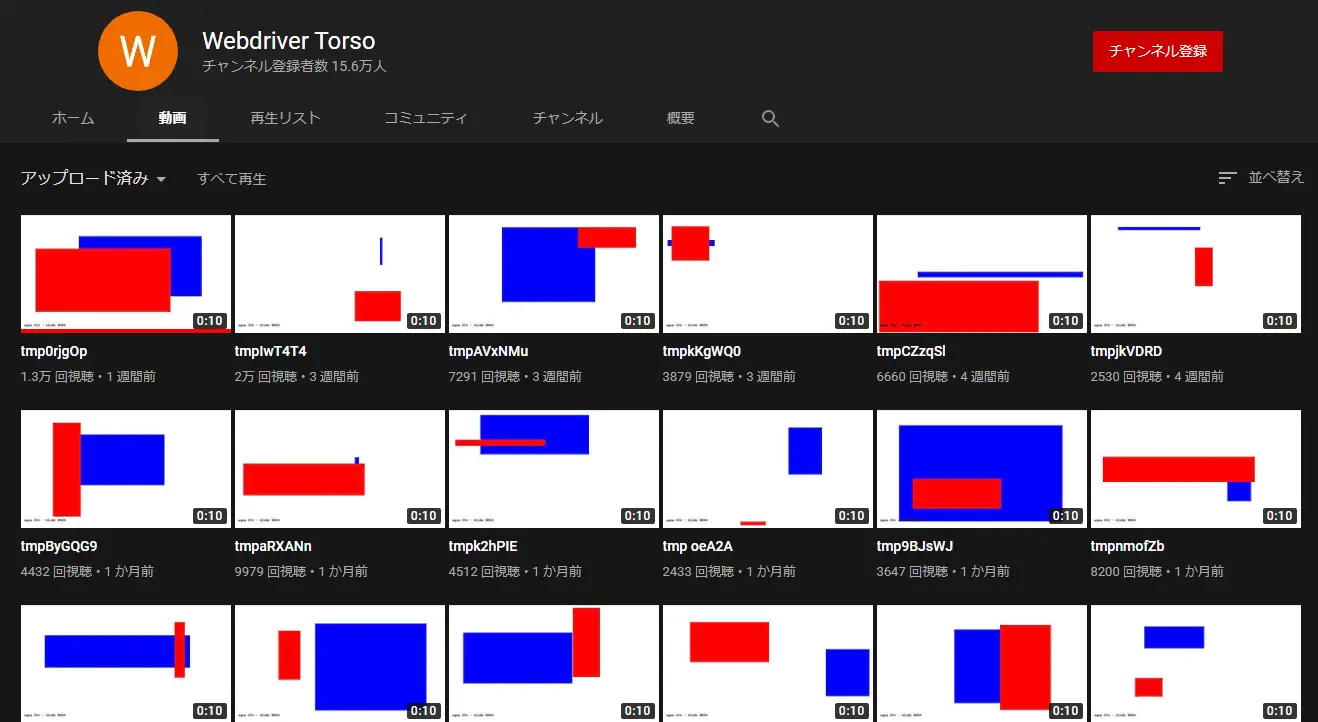
Task: Click the tmpByGQG9 video title
Action: coord(59,547)
